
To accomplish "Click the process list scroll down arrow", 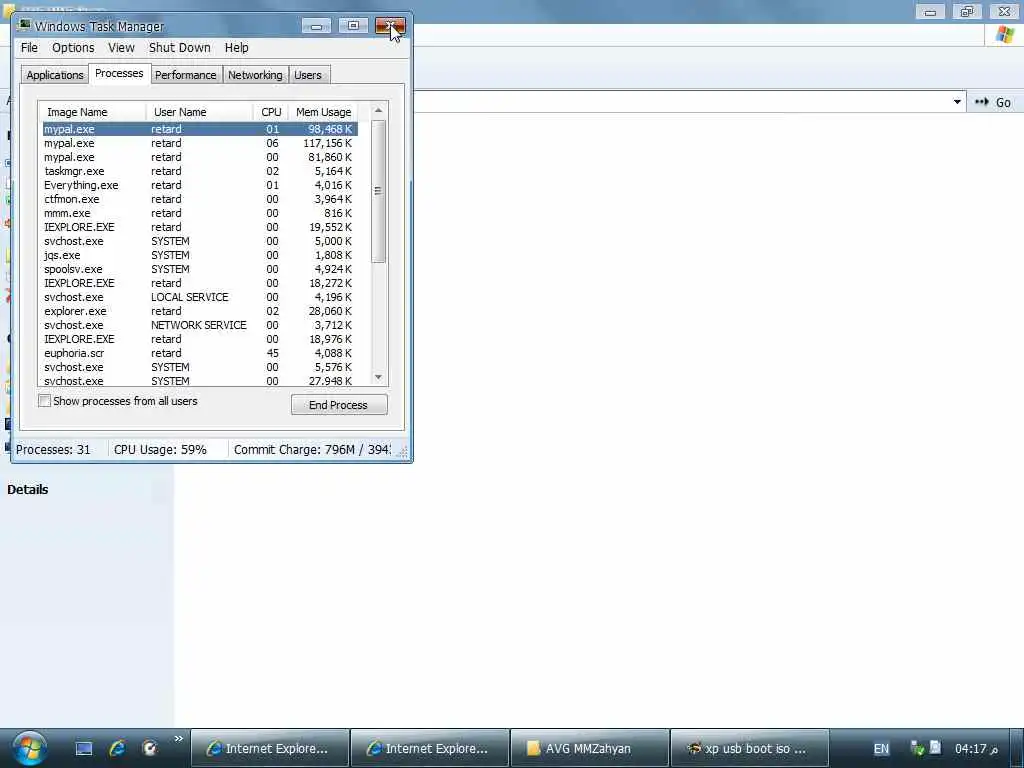I will 378,377.
